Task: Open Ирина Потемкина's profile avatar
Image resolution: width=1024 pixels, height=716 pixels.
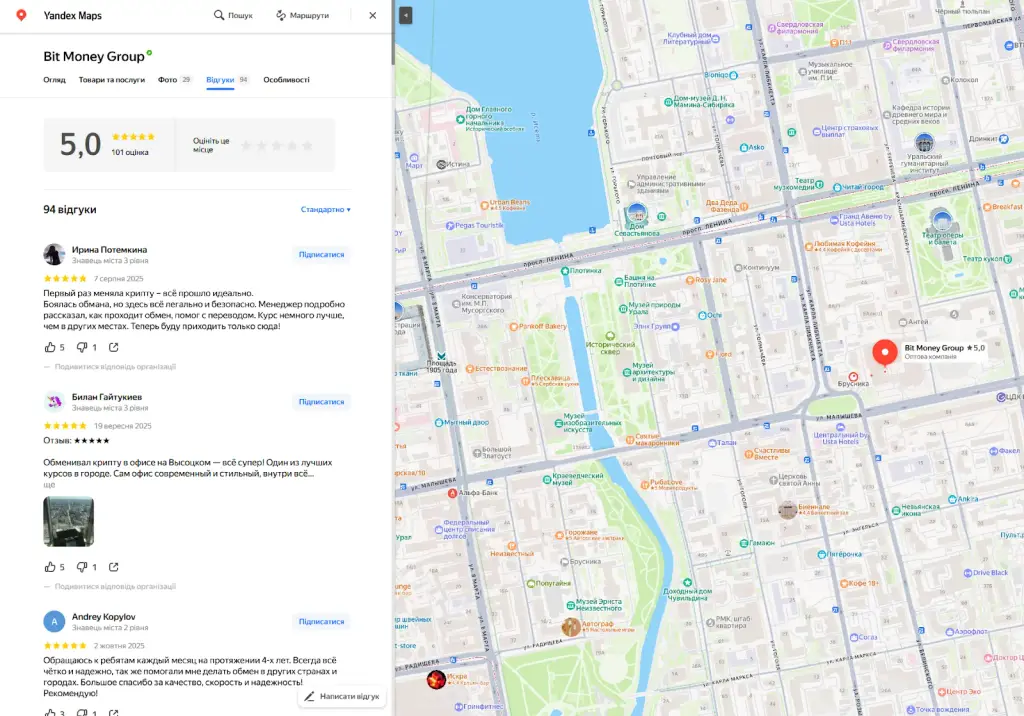Action: pyautogui.click(x=54, y=254)
